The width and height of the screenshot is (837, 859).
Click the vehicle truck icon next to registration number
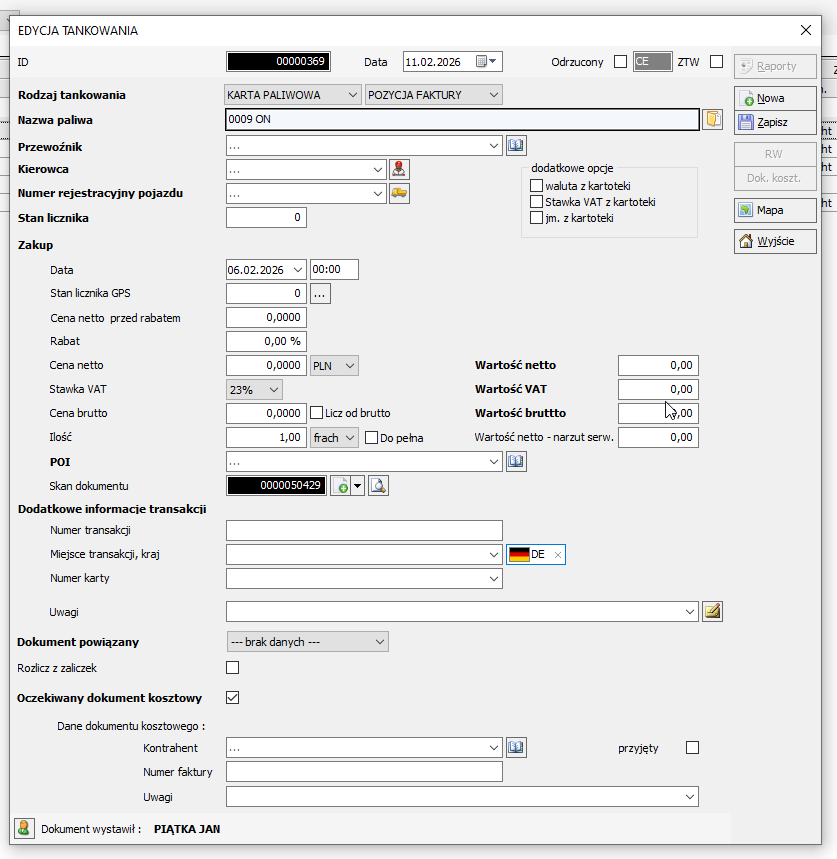click(x=400, y=193)
